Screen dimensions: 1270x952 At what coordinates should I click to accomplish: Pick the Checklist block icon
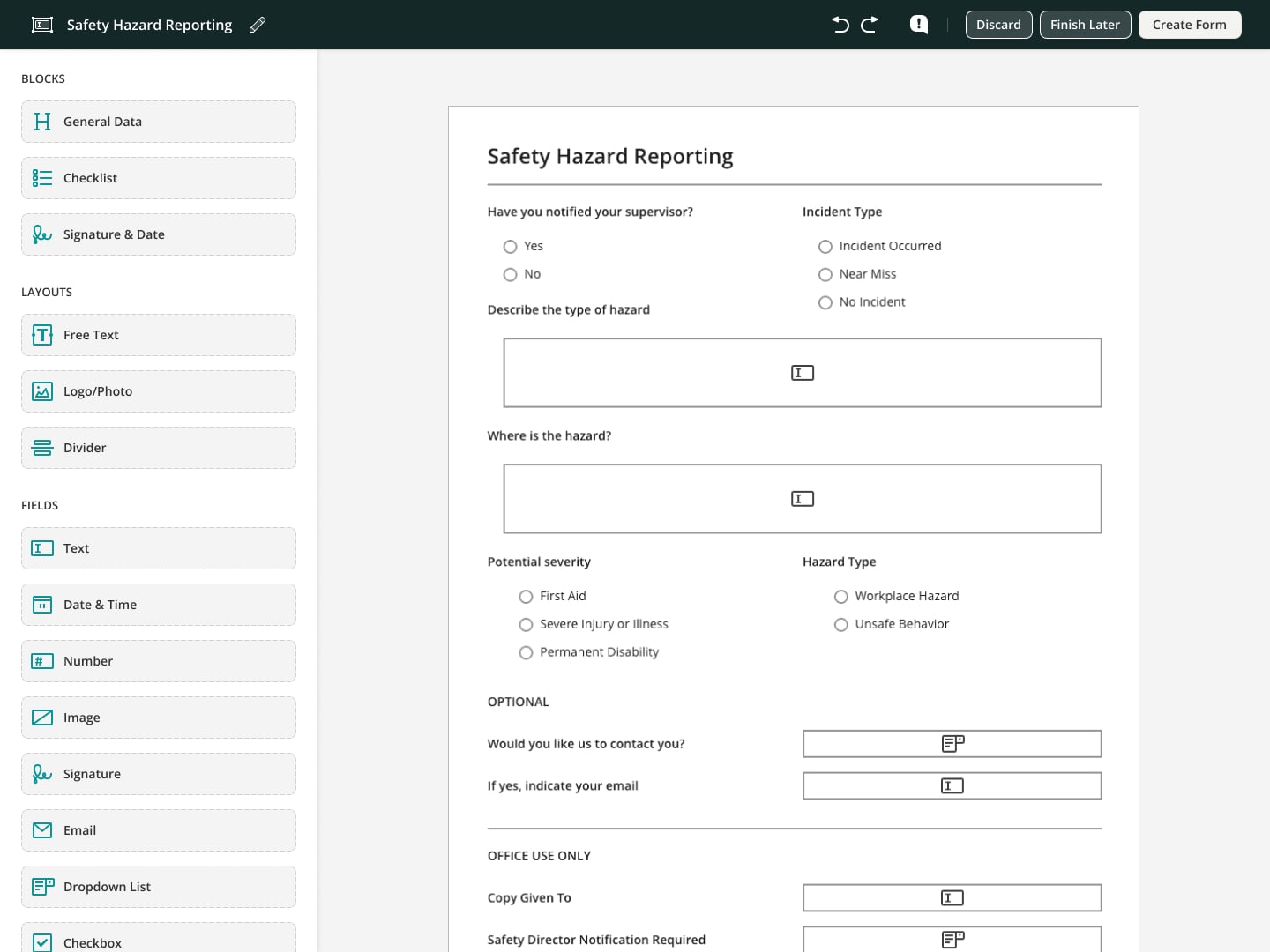[x=42, y=178]
